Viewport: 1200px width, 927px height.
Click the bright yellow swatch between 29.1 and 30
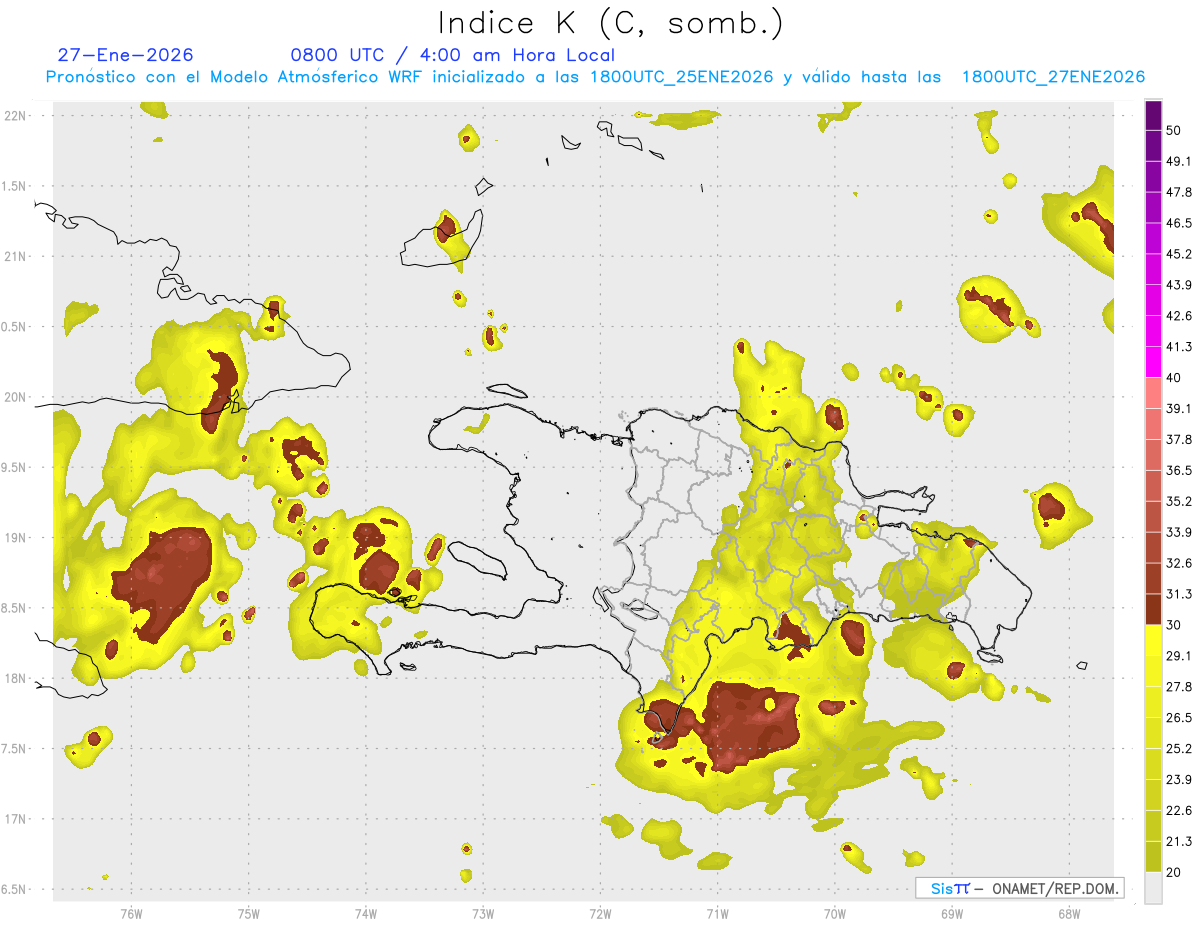[x=1154, y=640]
